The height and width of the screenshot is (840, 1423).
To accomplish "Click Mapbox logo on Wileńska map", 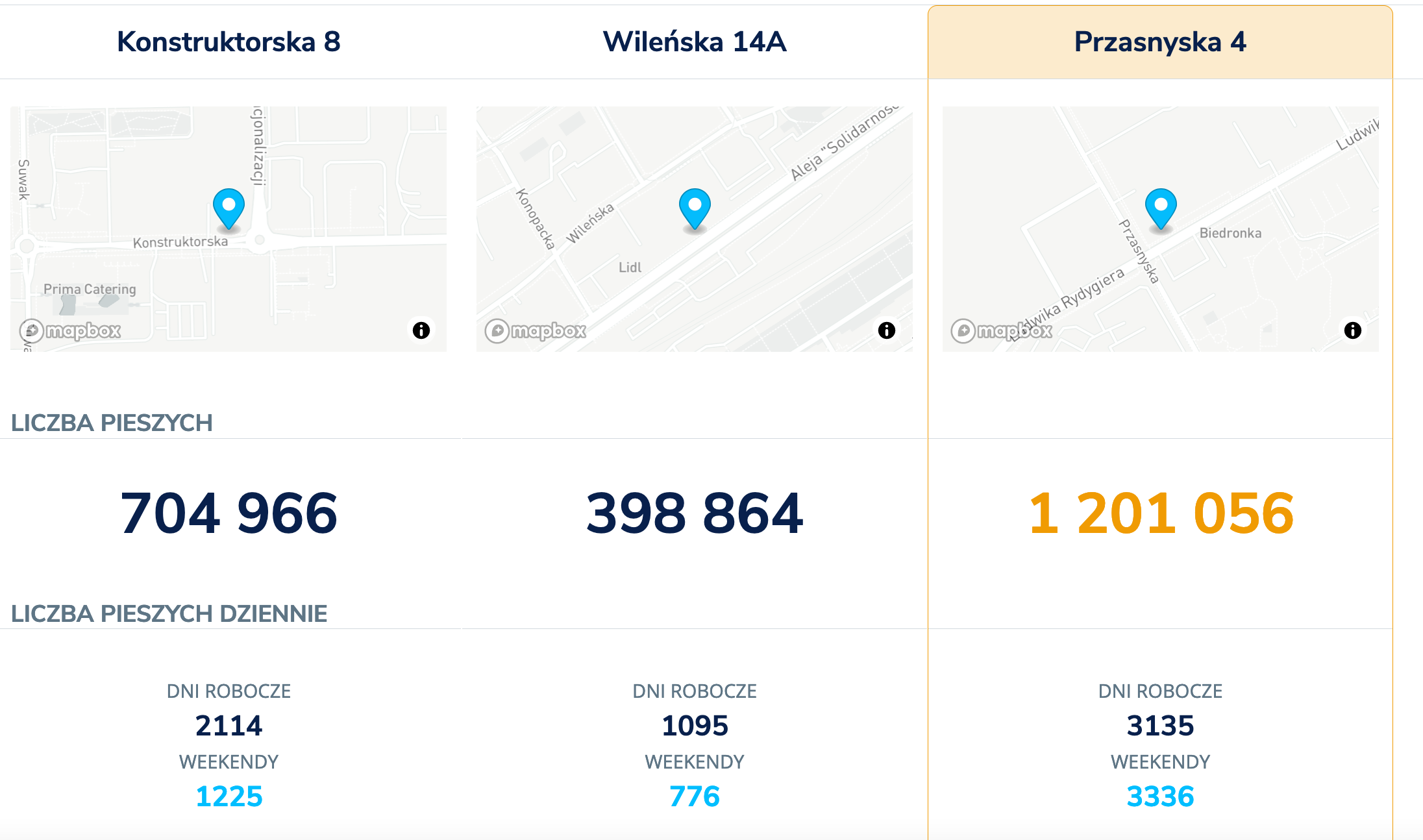I will click(x=536, y=331).
